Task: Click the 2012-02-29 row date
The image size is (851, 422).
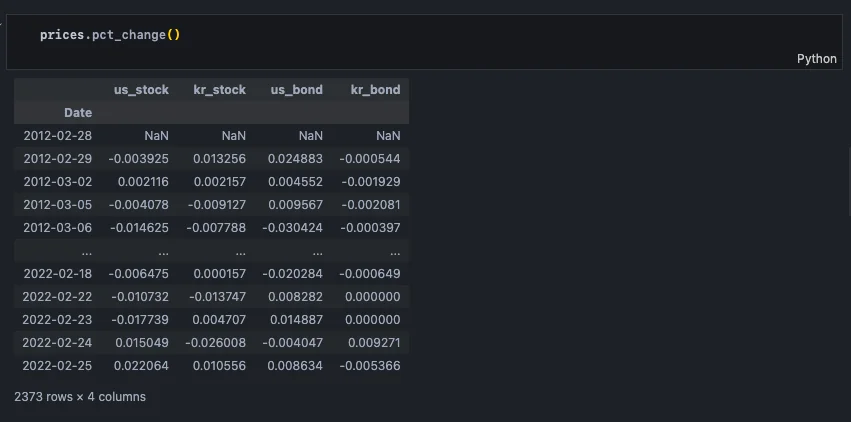Action: 57,159
